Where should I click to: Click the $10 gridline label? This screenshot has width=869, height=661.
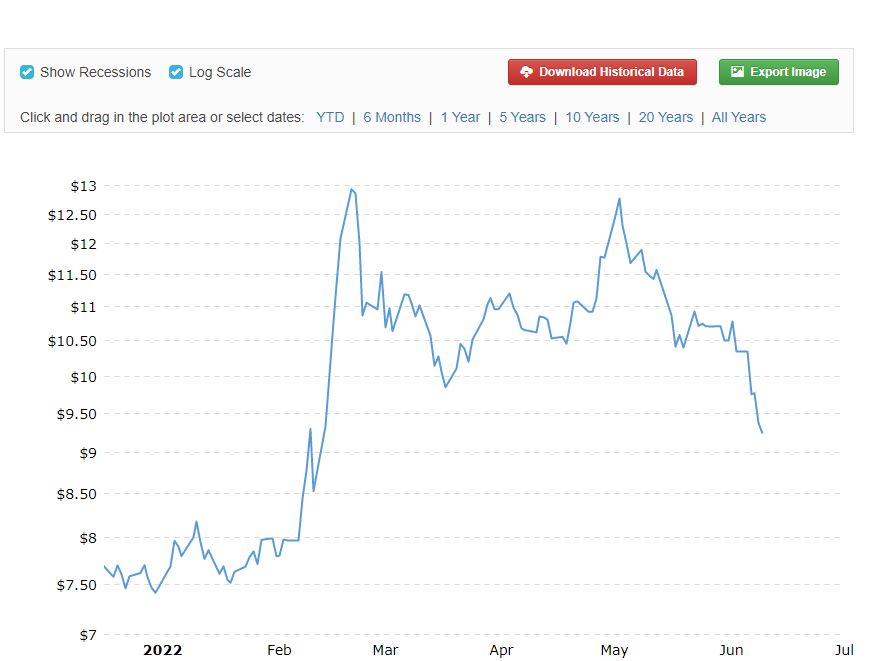point(84,377)
